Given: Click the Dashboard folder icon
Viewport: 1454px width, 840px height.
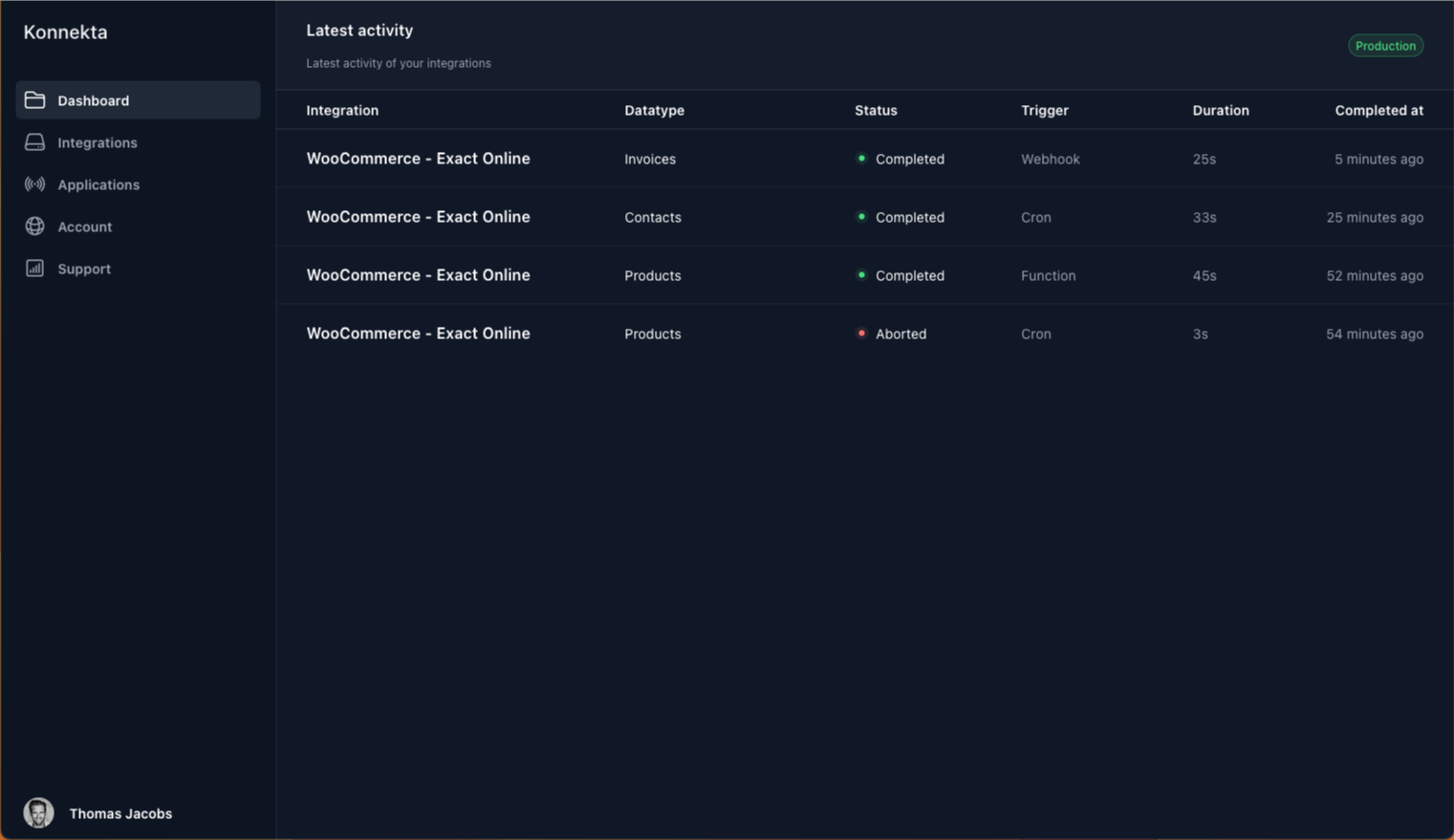Looking at the screenshot, I should coord(34,100).
